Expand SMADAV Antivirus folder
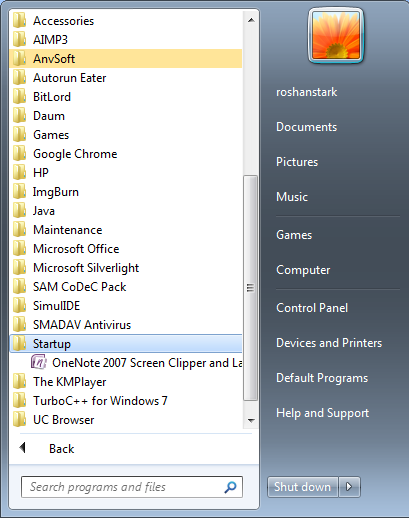Screen dimensions: 409x518 pos(126,325)
